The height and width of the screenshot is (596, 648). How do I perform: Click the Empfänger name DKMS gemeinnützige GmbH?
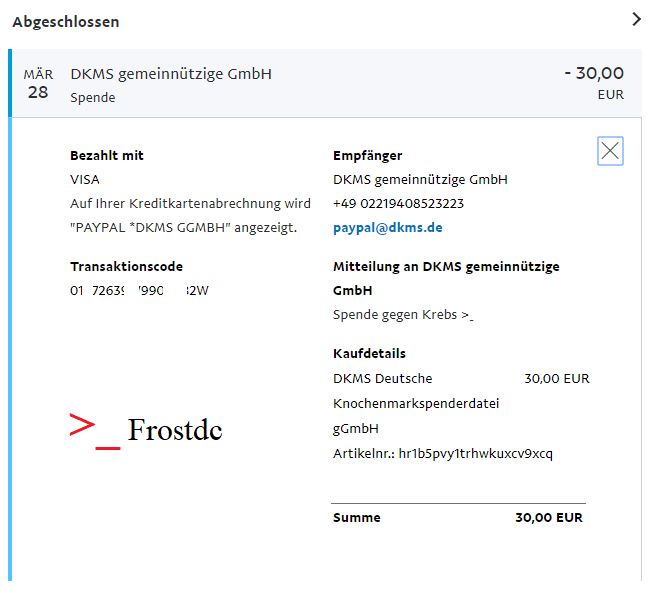[420, 180]
